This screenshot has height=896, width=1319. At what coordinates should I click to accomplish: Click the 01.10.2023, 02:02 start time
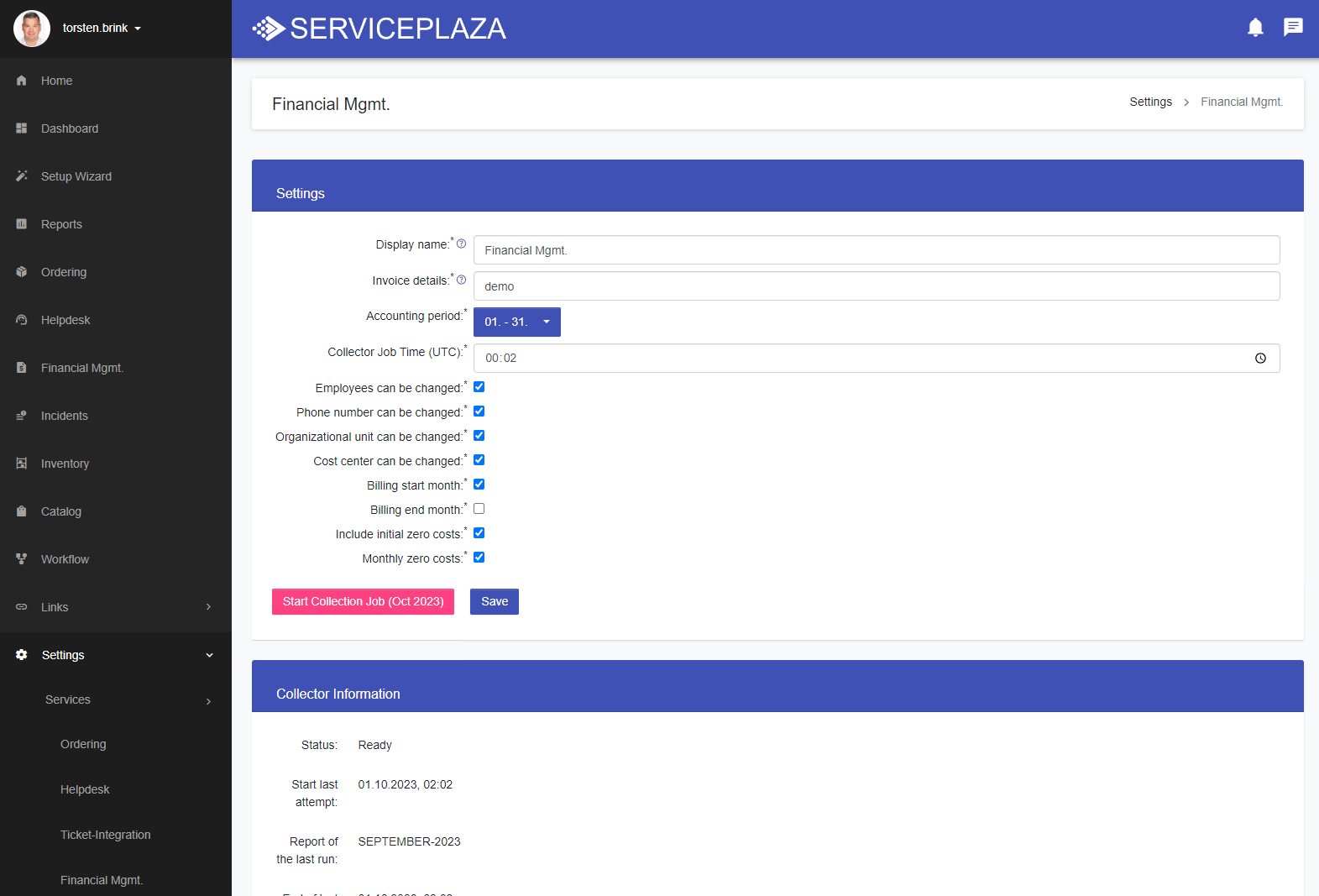tap(405, 784)
